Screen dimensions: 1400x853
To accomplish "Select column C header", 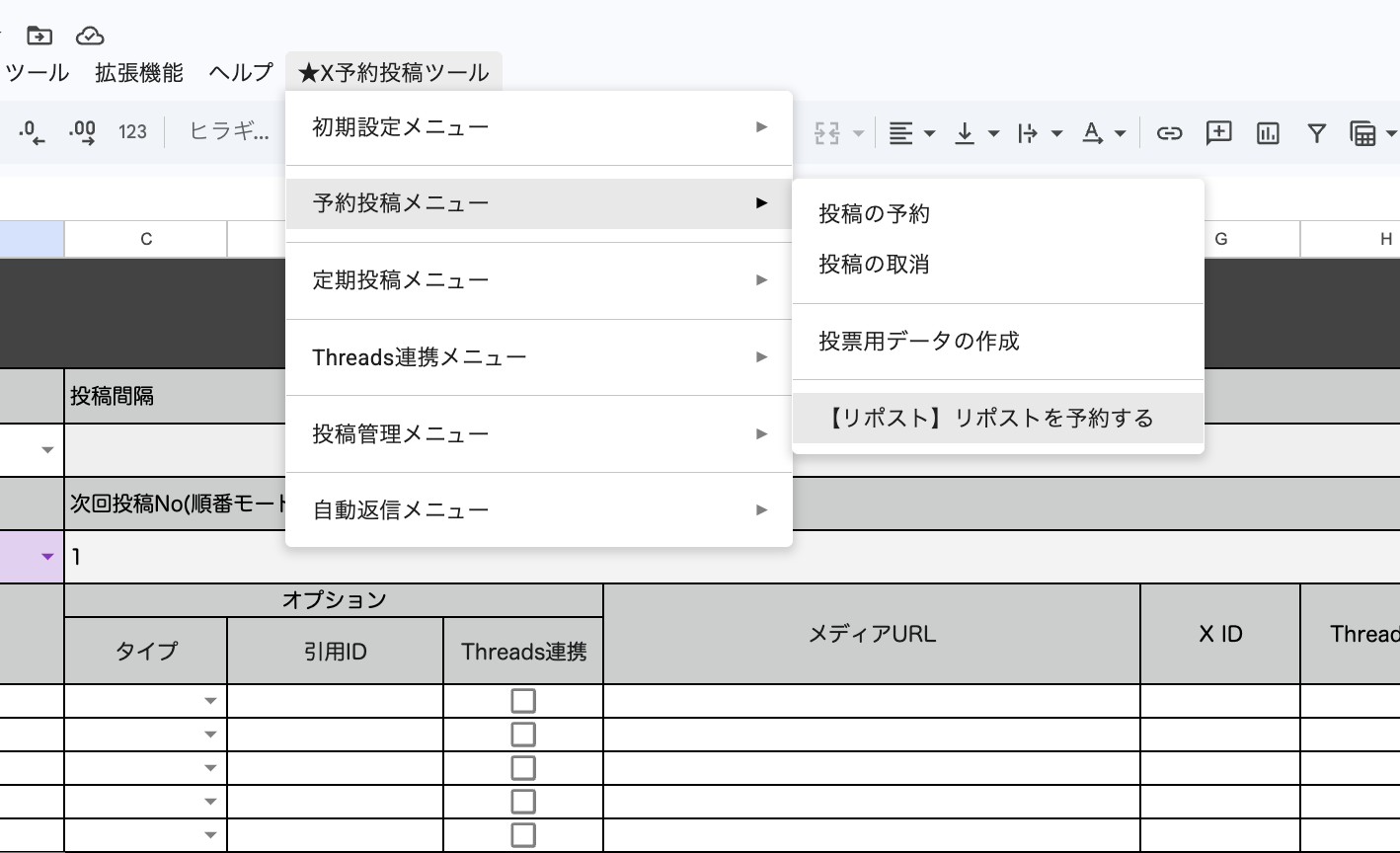I will pyautogui.click(x=146, y=239).
